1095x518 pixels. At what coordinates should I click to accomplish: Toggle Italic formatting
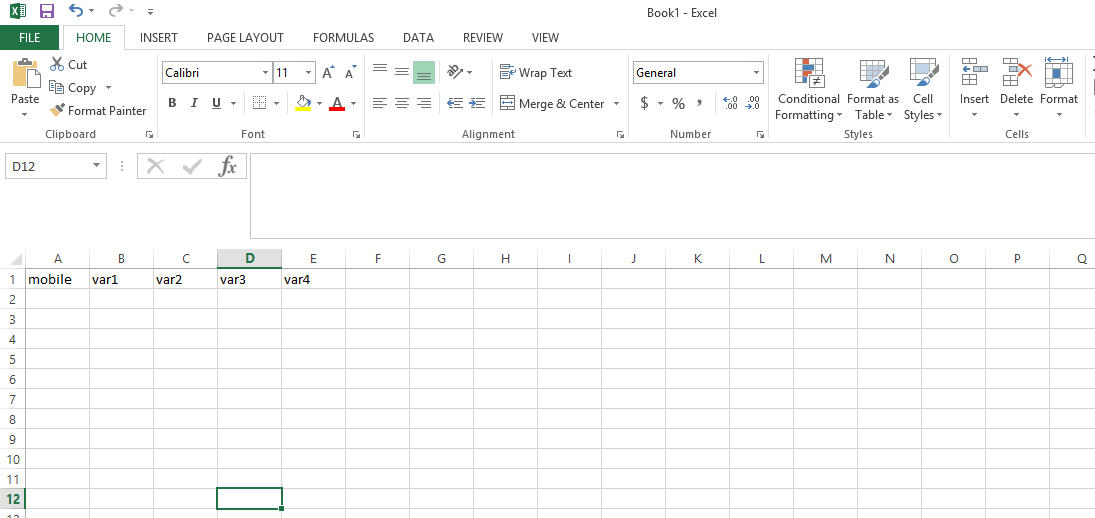click(x=194, y=103)
